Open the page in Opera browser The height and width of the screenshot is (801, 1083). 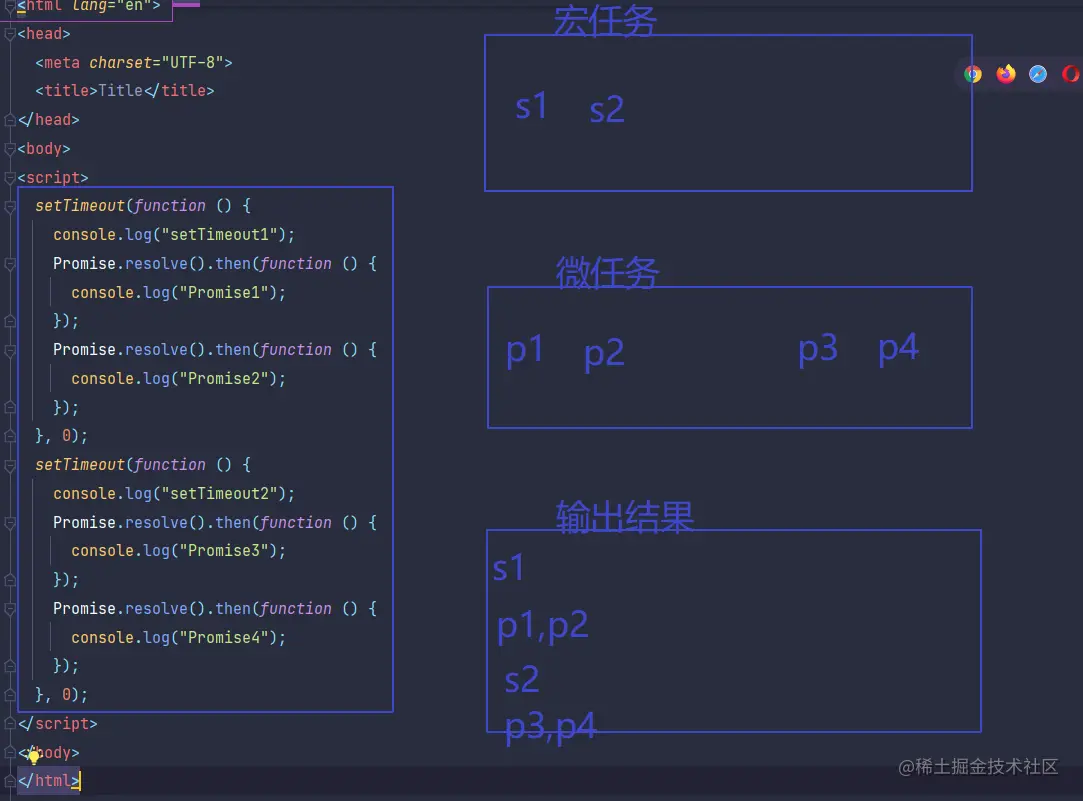[1070, 74]
